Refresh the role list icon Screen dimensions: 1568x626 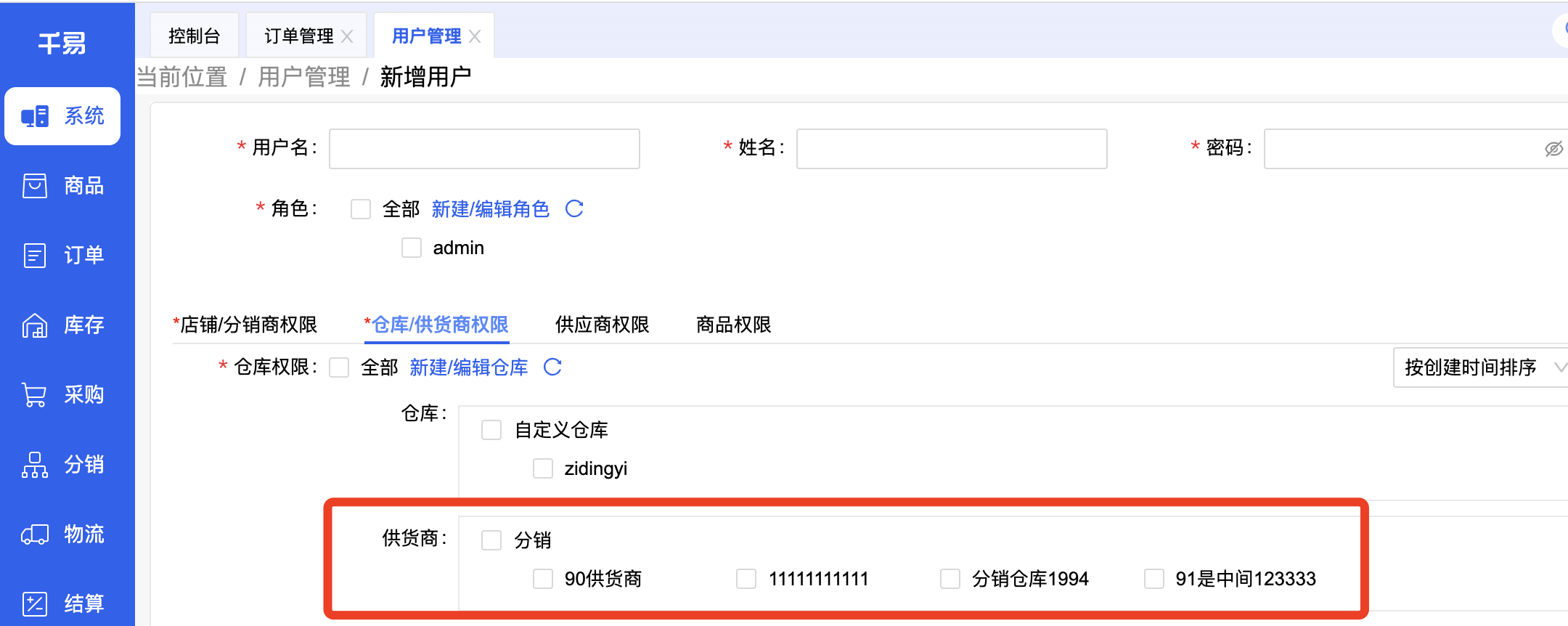tap(574, 209)
